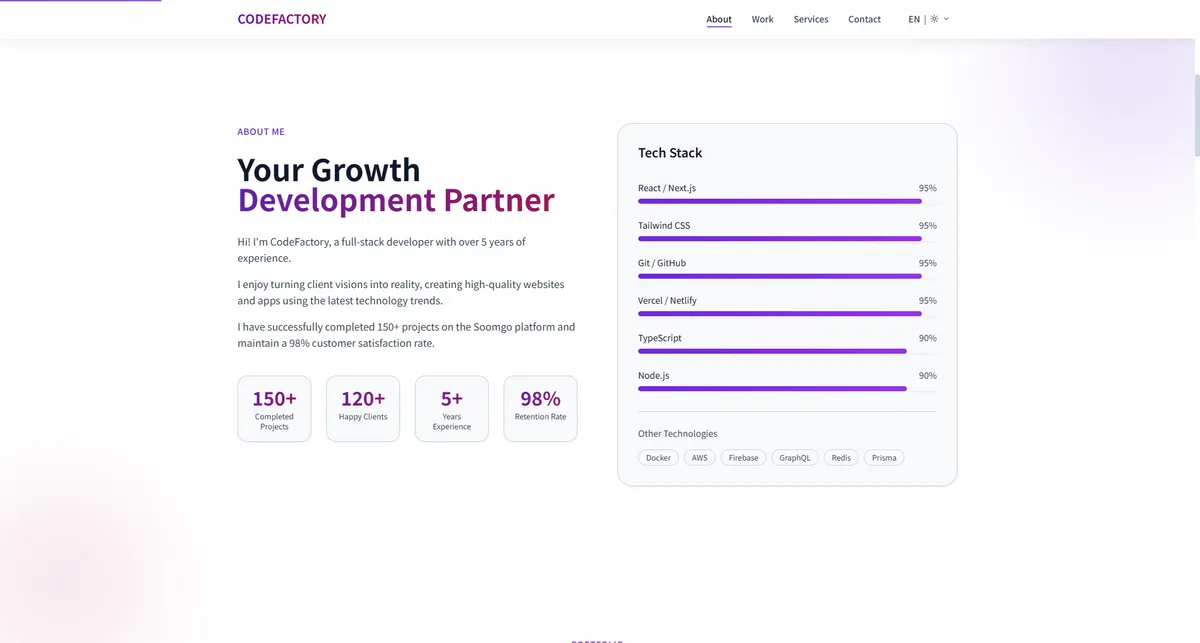
Task: Open the About navigation item
Action: click(718, 19)
